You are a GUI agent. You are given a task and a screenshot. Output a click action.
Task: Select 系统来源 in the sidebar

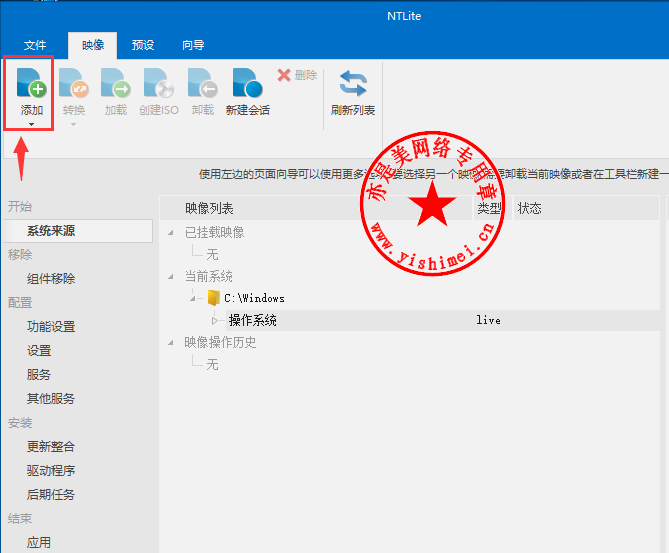tap(78, 231)
